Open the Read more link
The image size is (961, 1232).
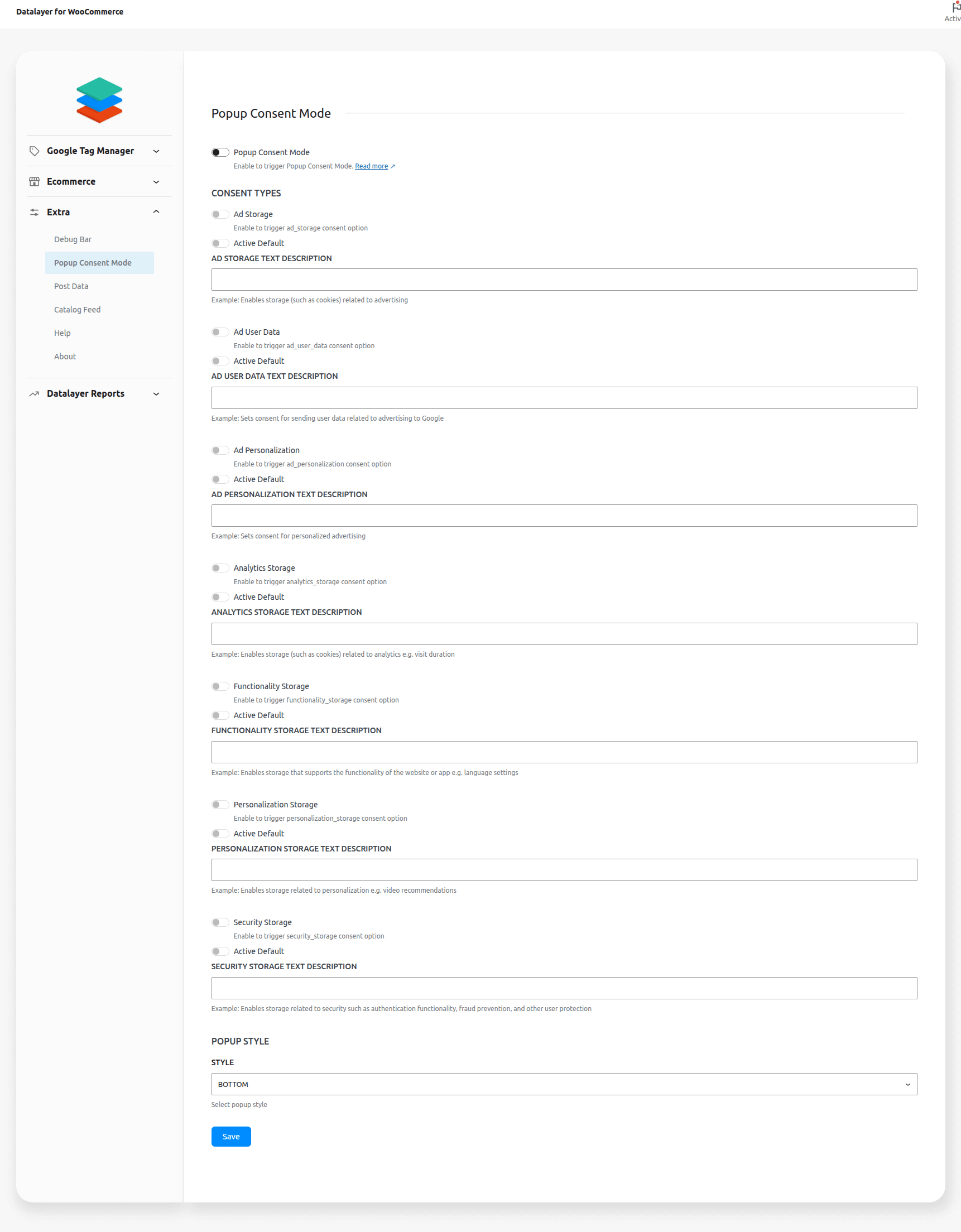click(371, 166)
